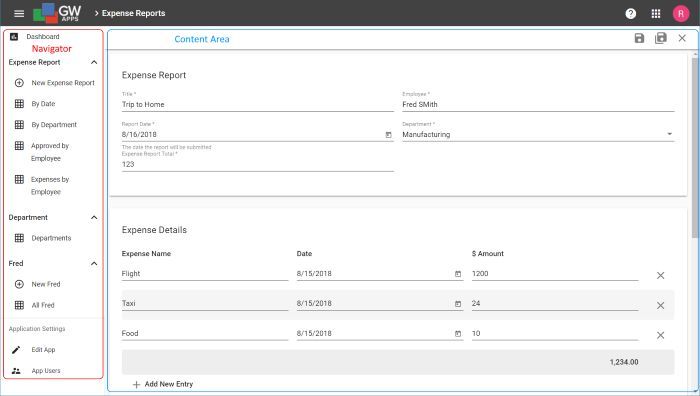Open the Approved by Employee view
This screenshot has width=700, height=396.
pos(50,152)
